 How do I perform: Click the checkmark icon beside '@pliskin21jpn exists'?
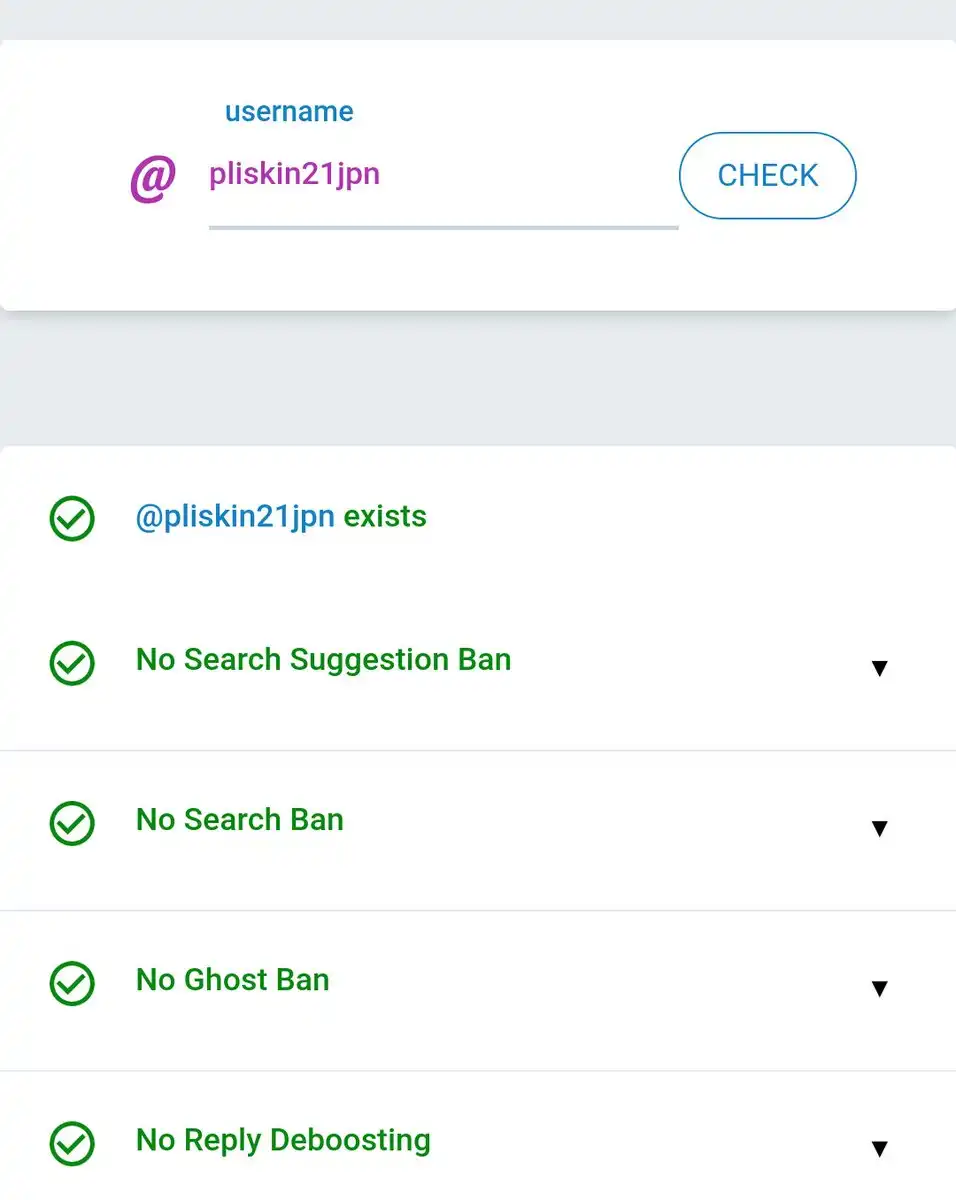[x=72, y=519]
